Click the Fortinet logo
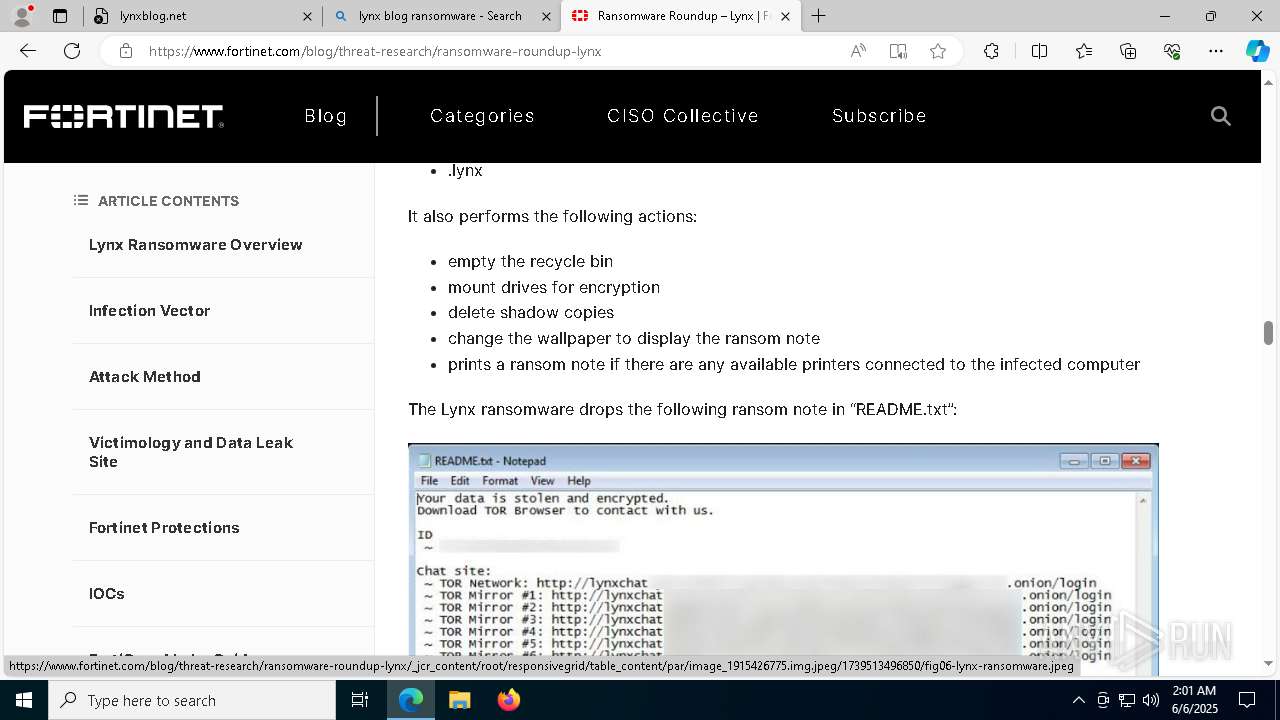This screenshot has width=1280, height=720. (123, 116)
